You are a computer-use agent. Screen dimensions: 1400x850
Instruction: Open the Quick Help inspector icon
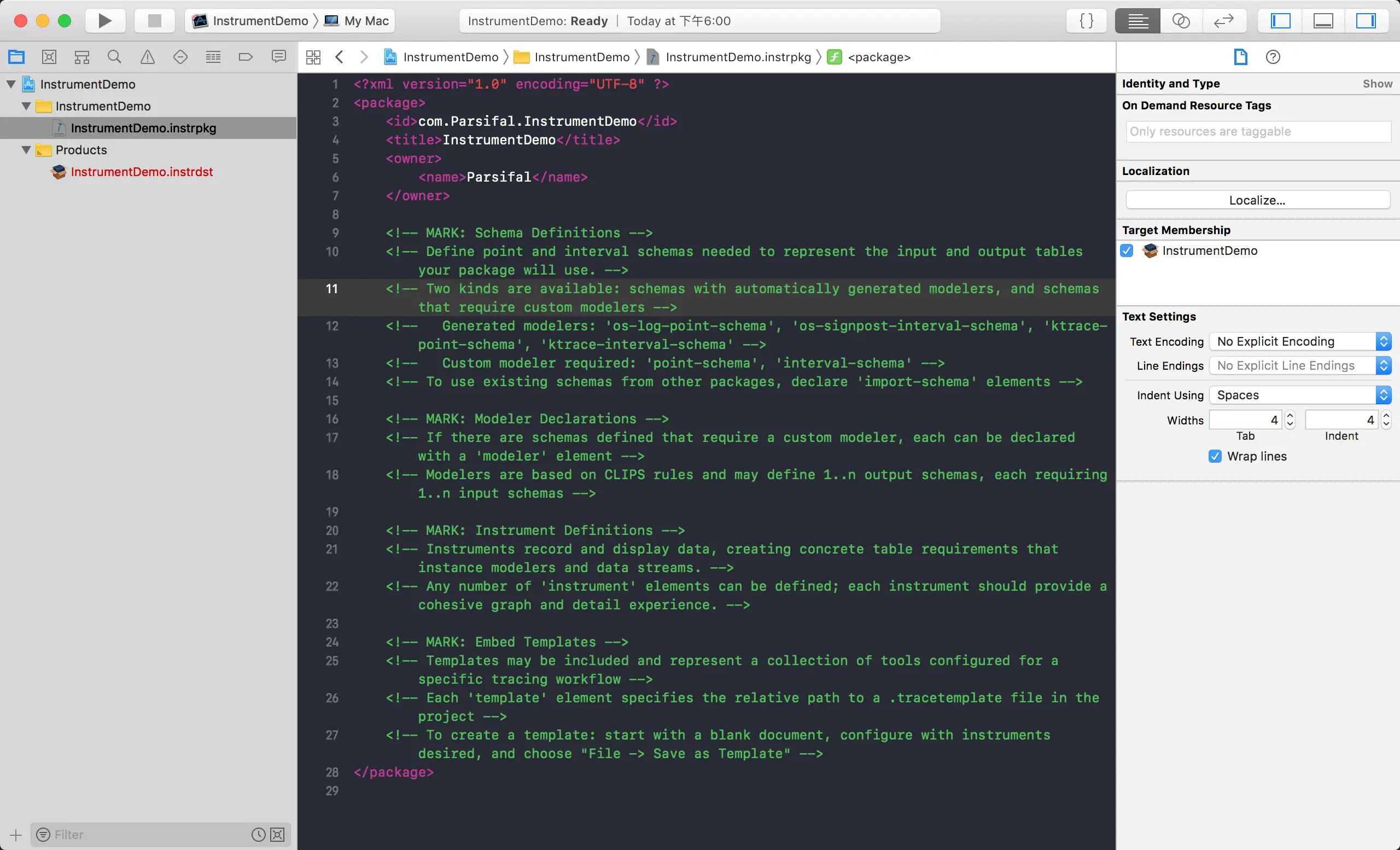(1273, 57)
